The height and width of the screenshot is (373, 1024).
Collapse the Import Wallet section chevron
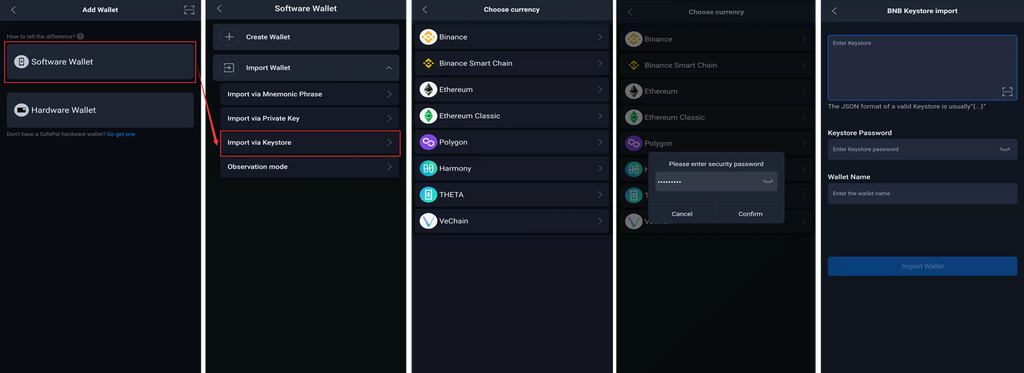click(389, 67)
